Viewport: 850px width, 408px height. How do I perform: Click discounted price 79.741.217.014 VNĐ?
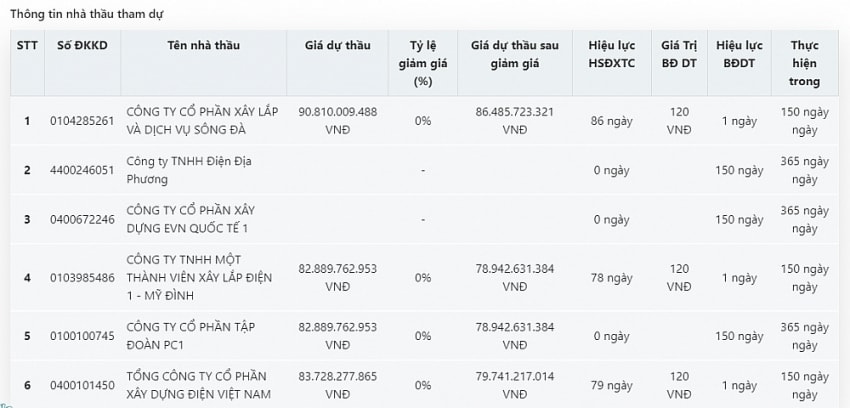pos(514,385)
